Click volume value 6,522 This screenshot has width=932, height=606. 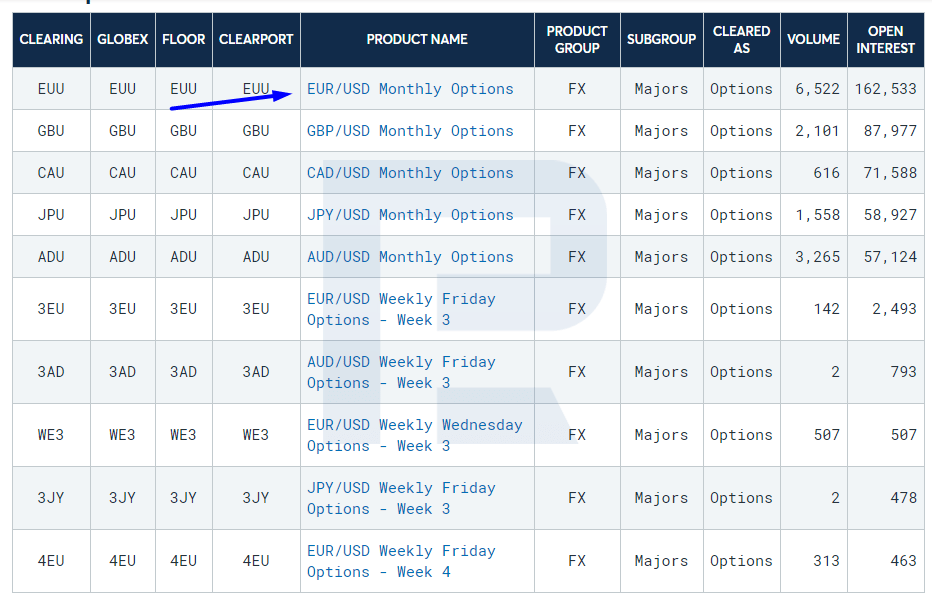(817, 89)
